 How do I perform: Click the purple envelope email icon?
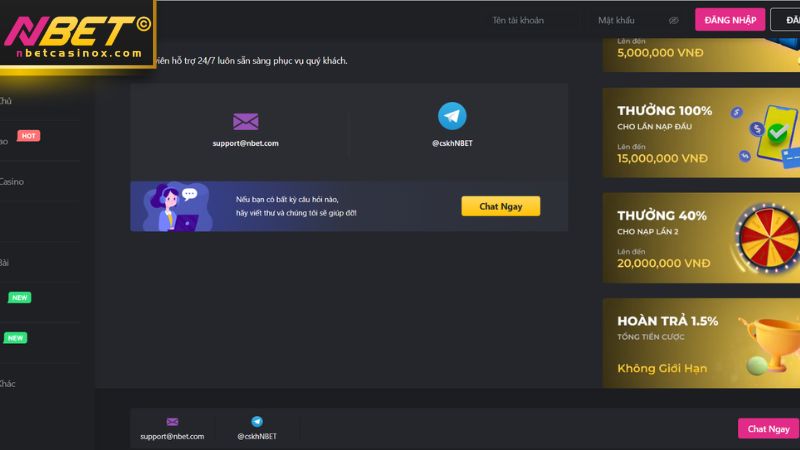[245, 121]
